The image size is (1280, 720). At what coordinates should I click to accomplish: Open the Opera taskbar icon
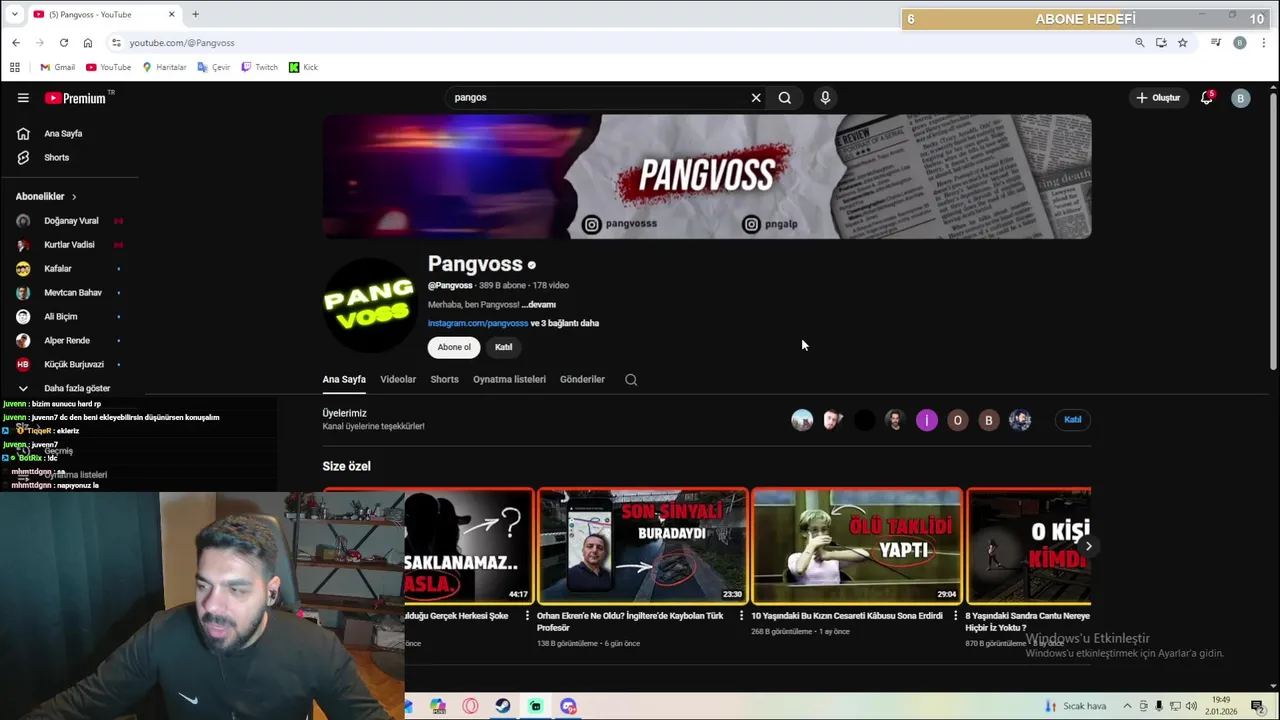pos(470,706)
